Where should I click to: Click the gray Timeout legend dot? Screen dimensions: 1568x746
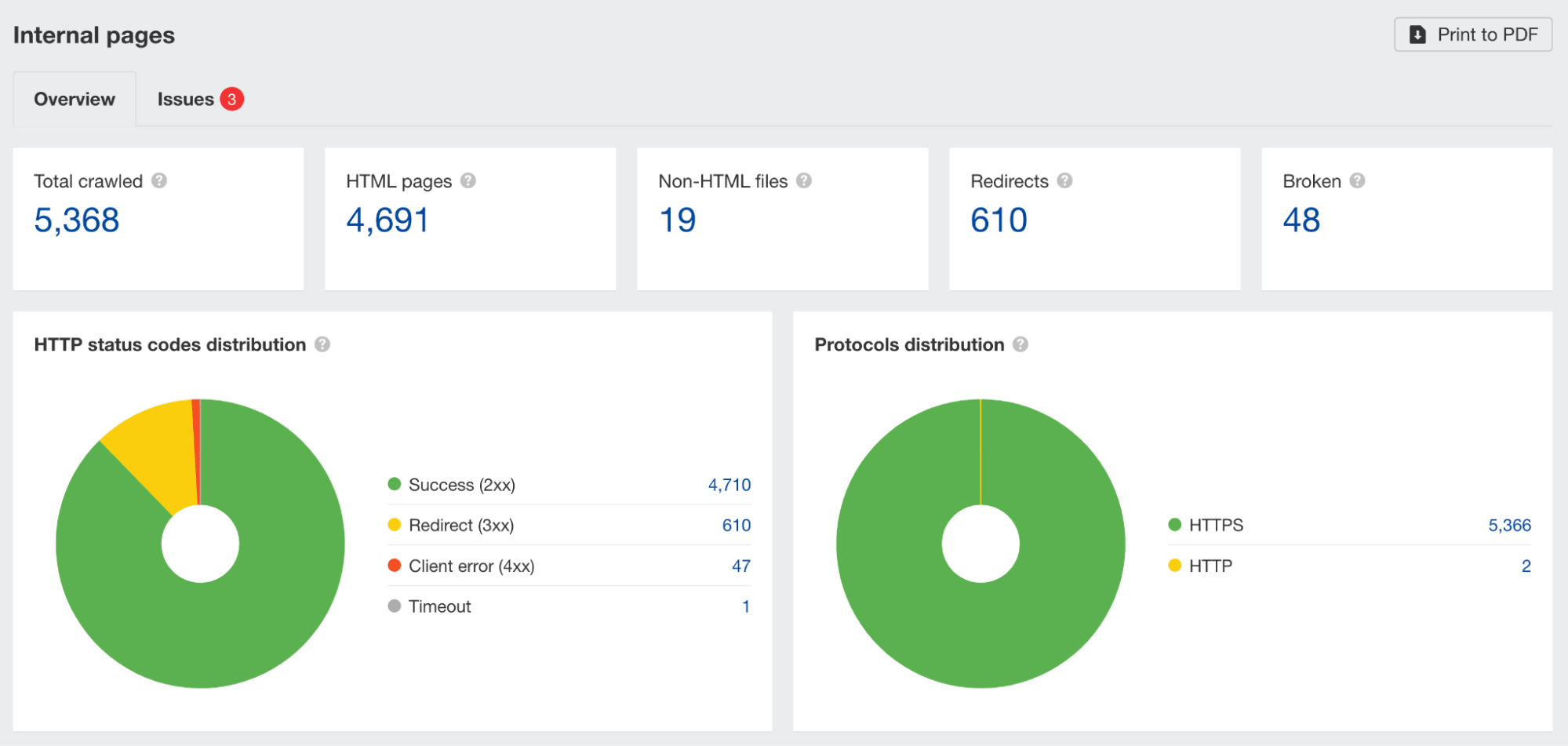pyautogui.click(x=395, y=606)
